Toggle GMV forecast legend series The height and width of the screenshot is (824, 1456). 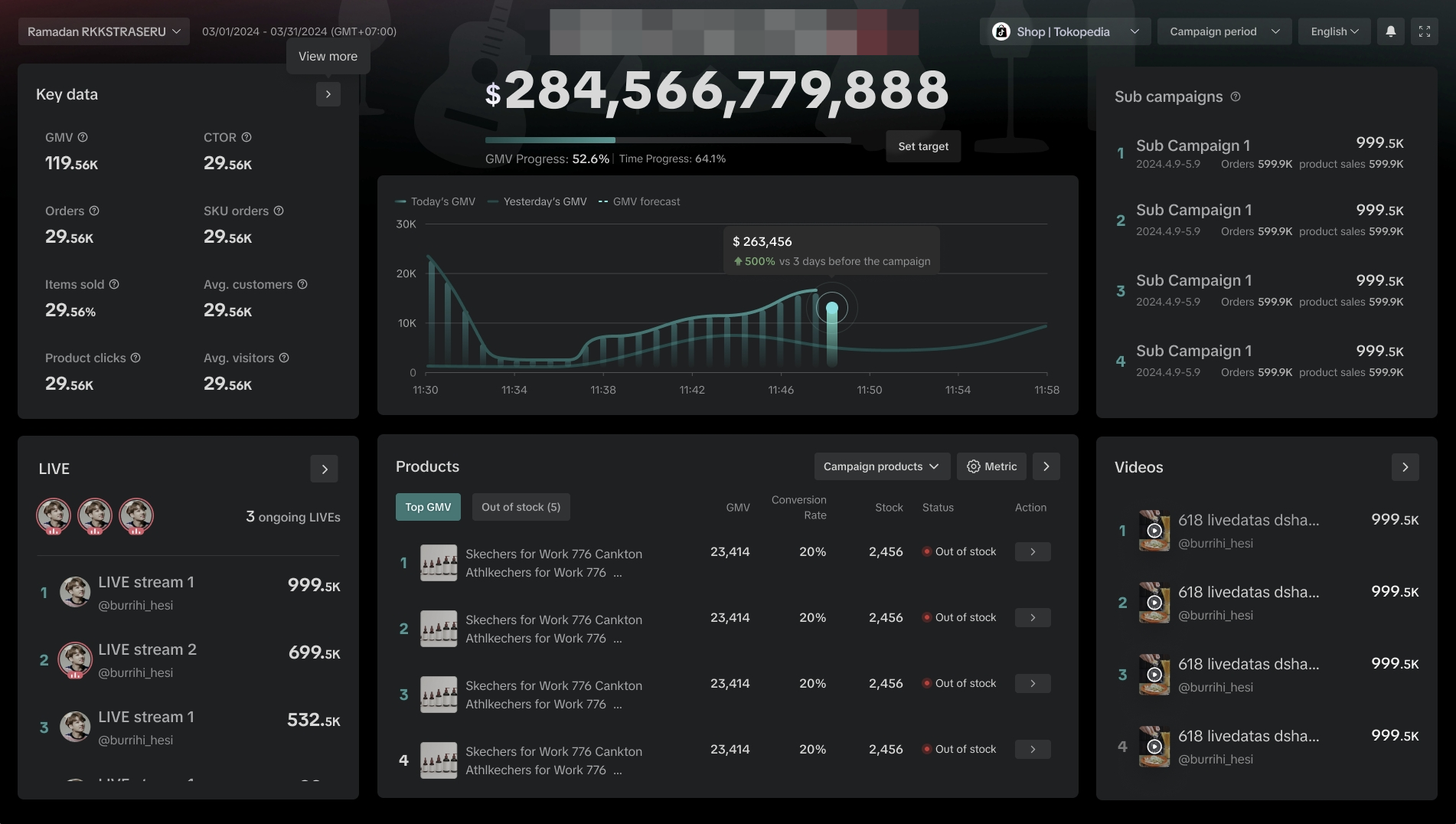pyautogui.click(x=638, y=201)
